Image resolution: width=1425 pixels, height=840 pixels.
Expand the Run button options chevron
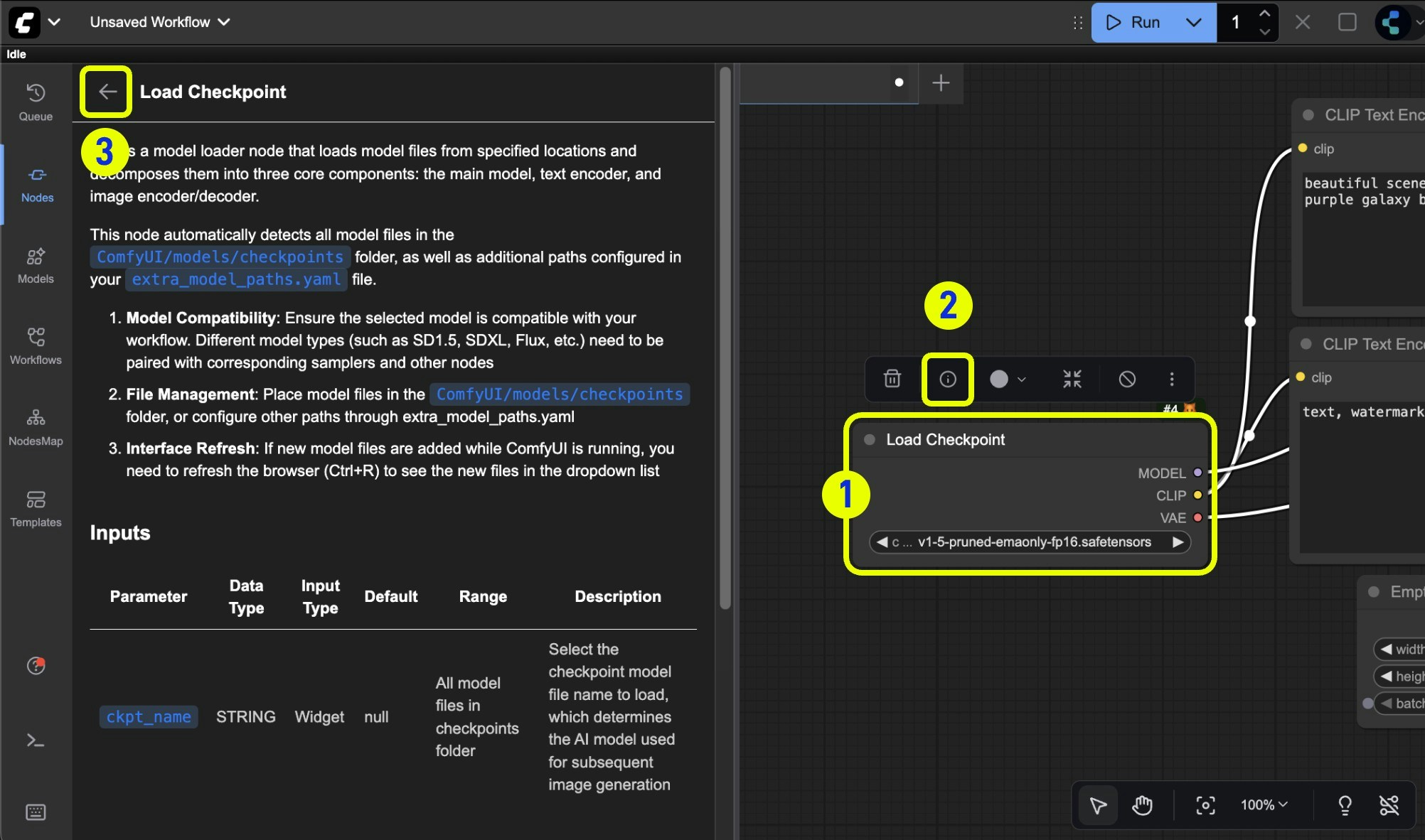pos(1193,22)
